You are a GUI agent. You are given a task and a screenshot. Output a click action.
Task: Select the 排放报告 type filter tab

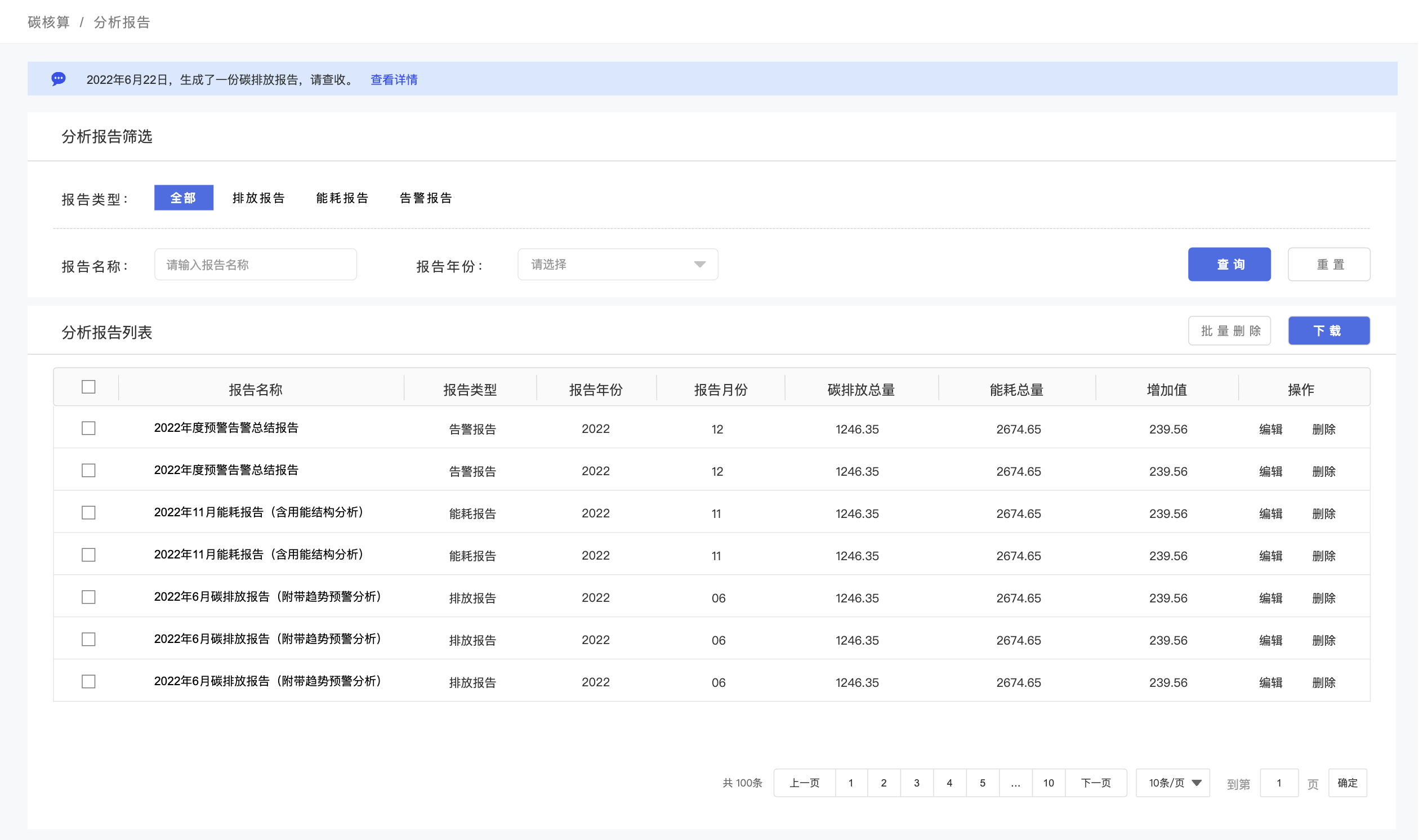point(258,198)
